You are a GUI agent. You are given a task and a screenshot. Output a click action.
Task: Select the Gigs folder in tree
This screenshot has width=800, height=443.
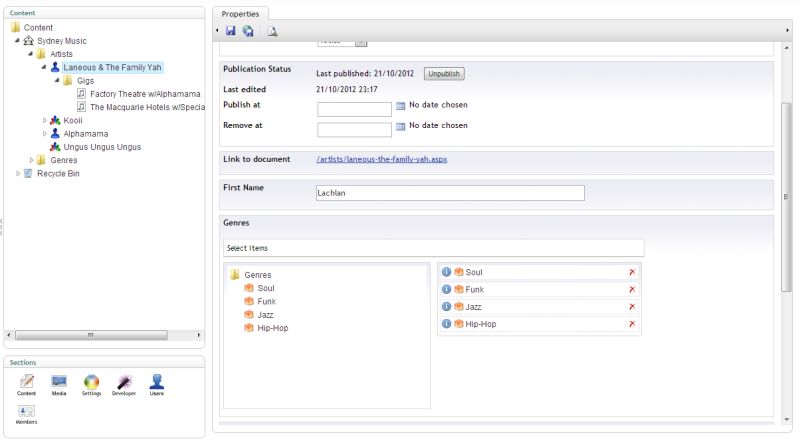pyautogui.click(x=85, y=81)
